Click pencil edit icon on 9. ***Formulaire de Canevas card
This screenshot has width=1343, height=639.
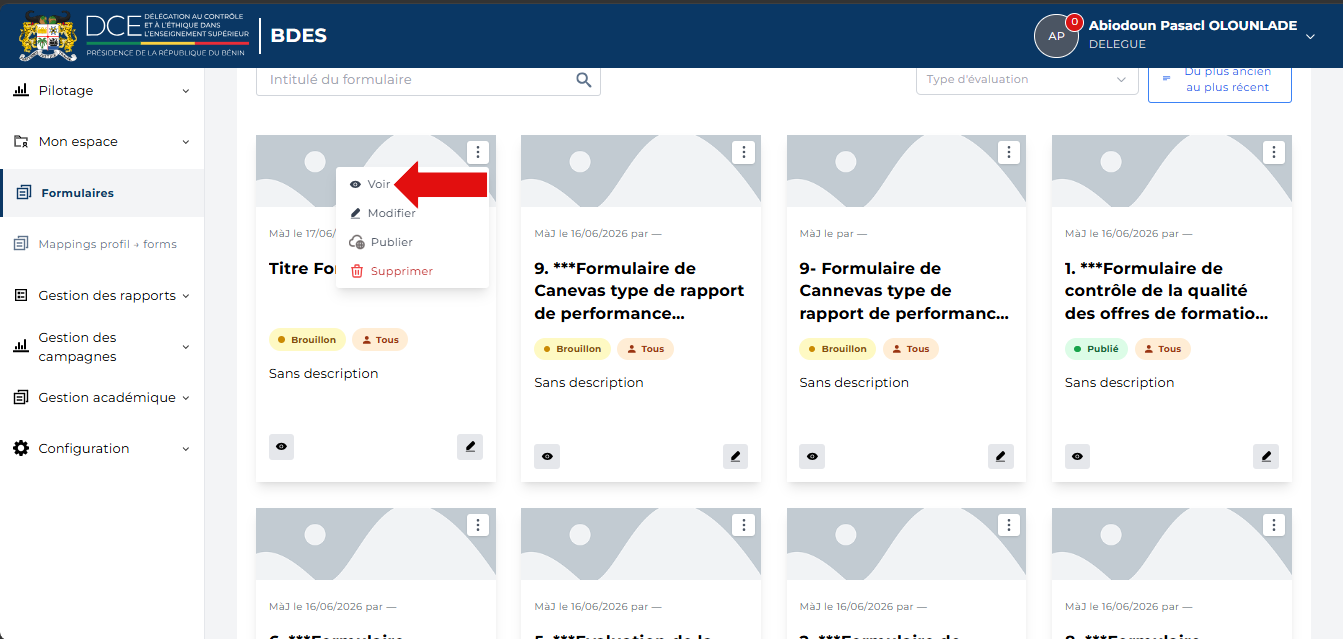(736, 456)
